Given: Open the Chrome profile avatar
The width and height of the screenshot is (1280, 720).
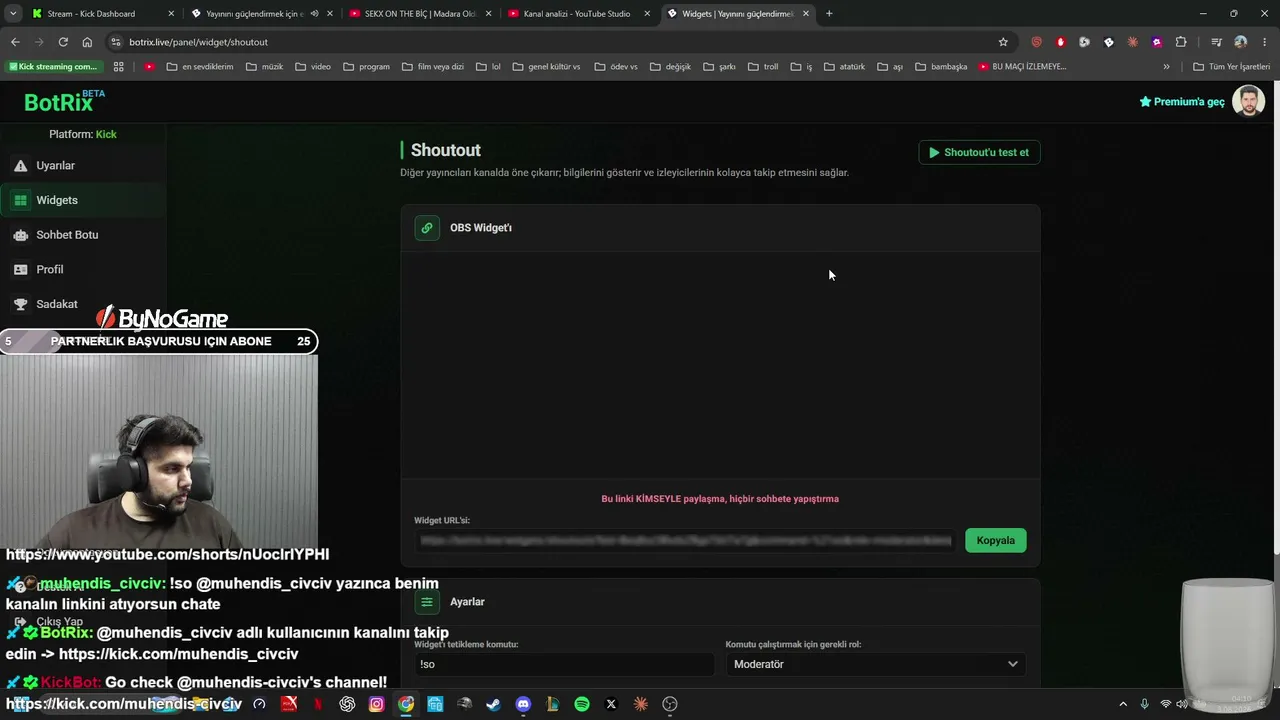Looking at the screenshot, I should (x=1240, y=42).
